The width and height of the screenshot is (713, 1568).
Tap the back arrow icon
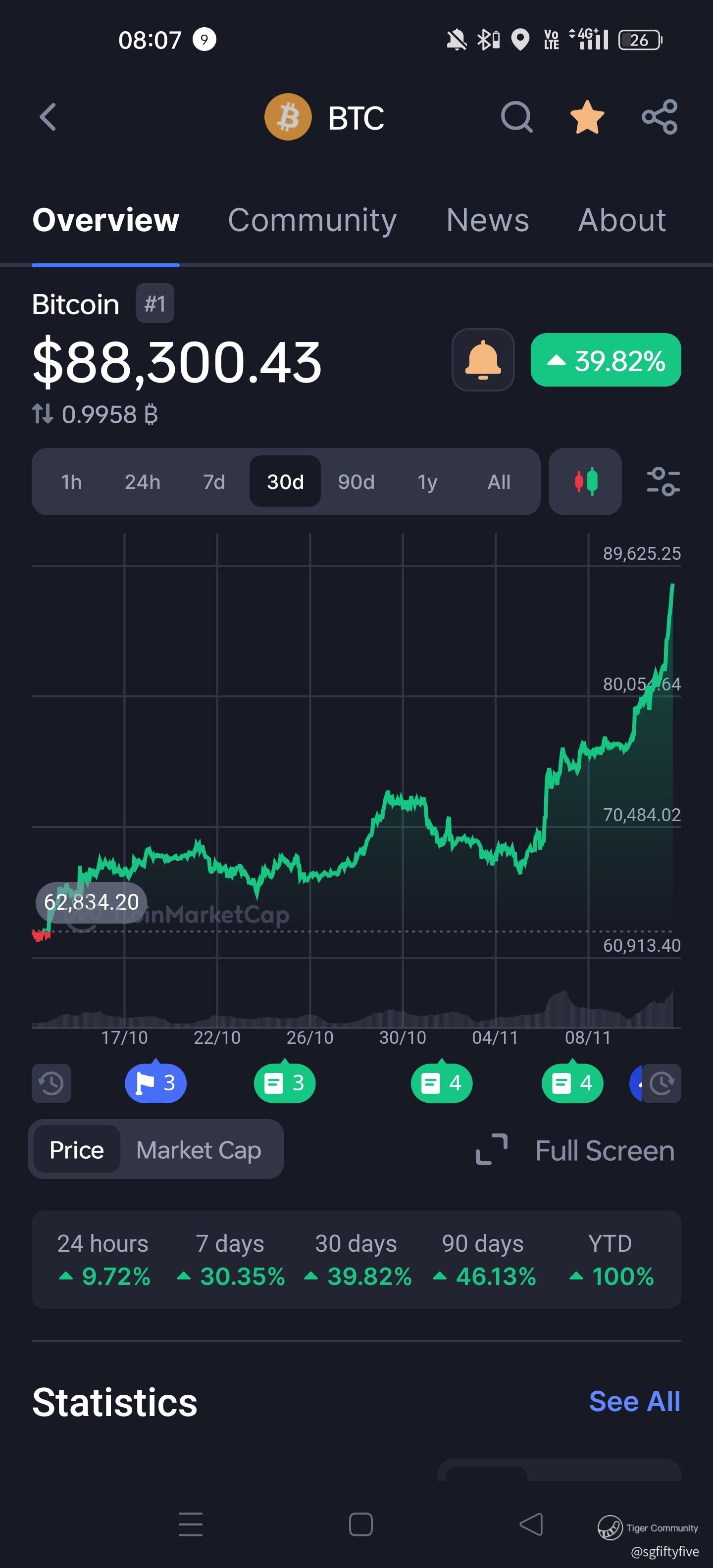[x=48, y=117]
